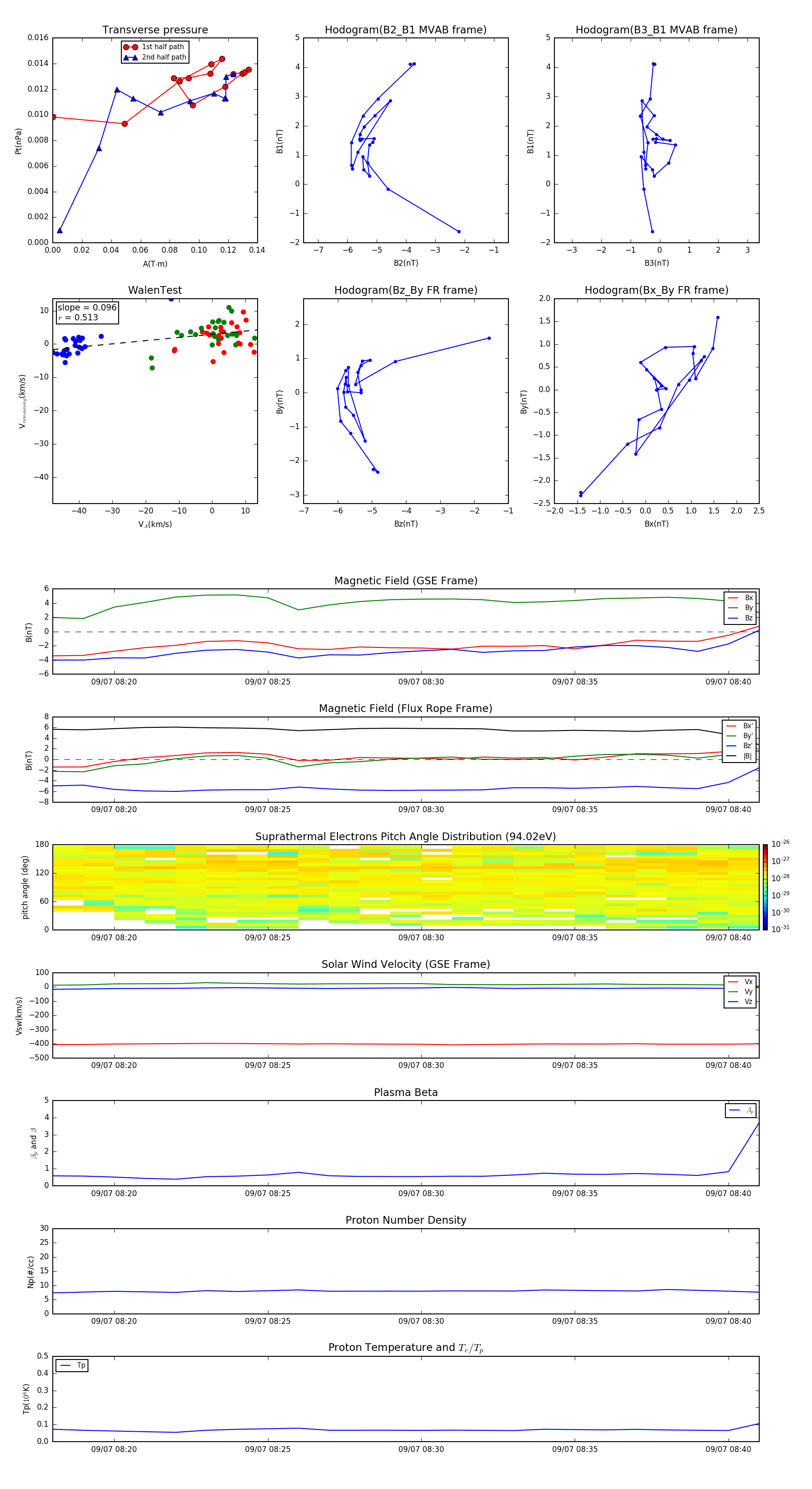This screenshot has width=812, height=1489.
Task: Select the "1st half path" legend entry
Action: (x=154, y=47)
